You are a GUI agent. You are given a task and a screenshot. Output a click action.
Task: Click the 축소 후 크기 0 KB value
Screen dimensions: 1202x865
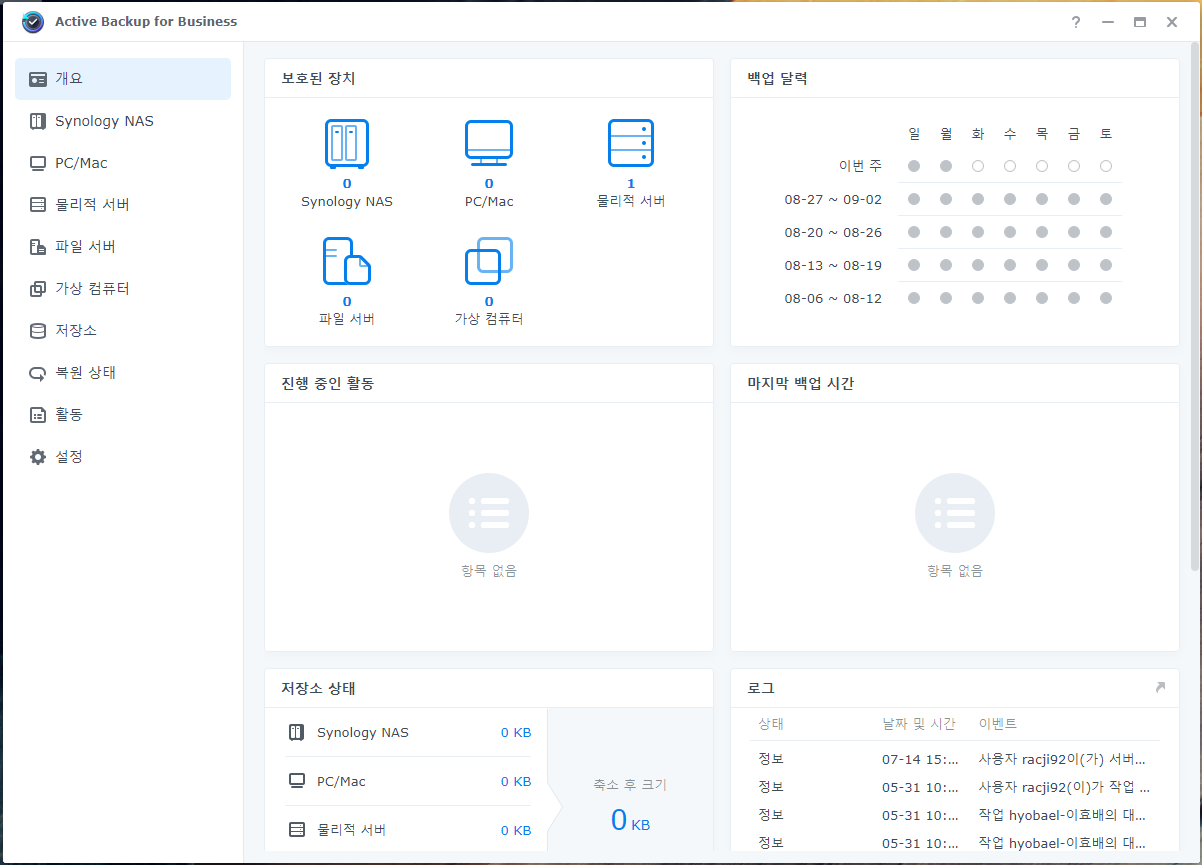click(630, 821)
